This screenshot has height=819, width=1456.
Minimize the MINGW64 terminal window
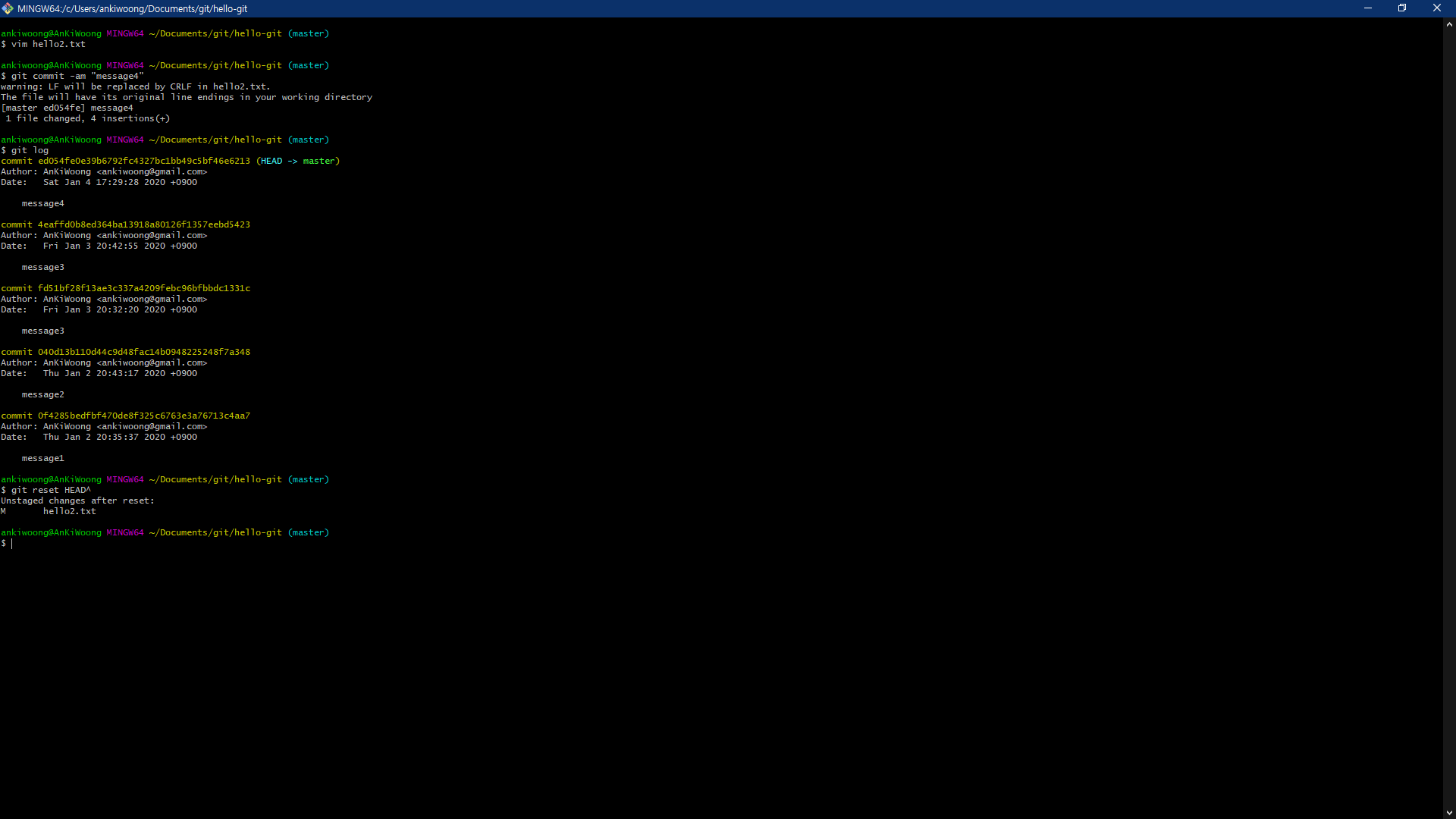pos(1368,8)
